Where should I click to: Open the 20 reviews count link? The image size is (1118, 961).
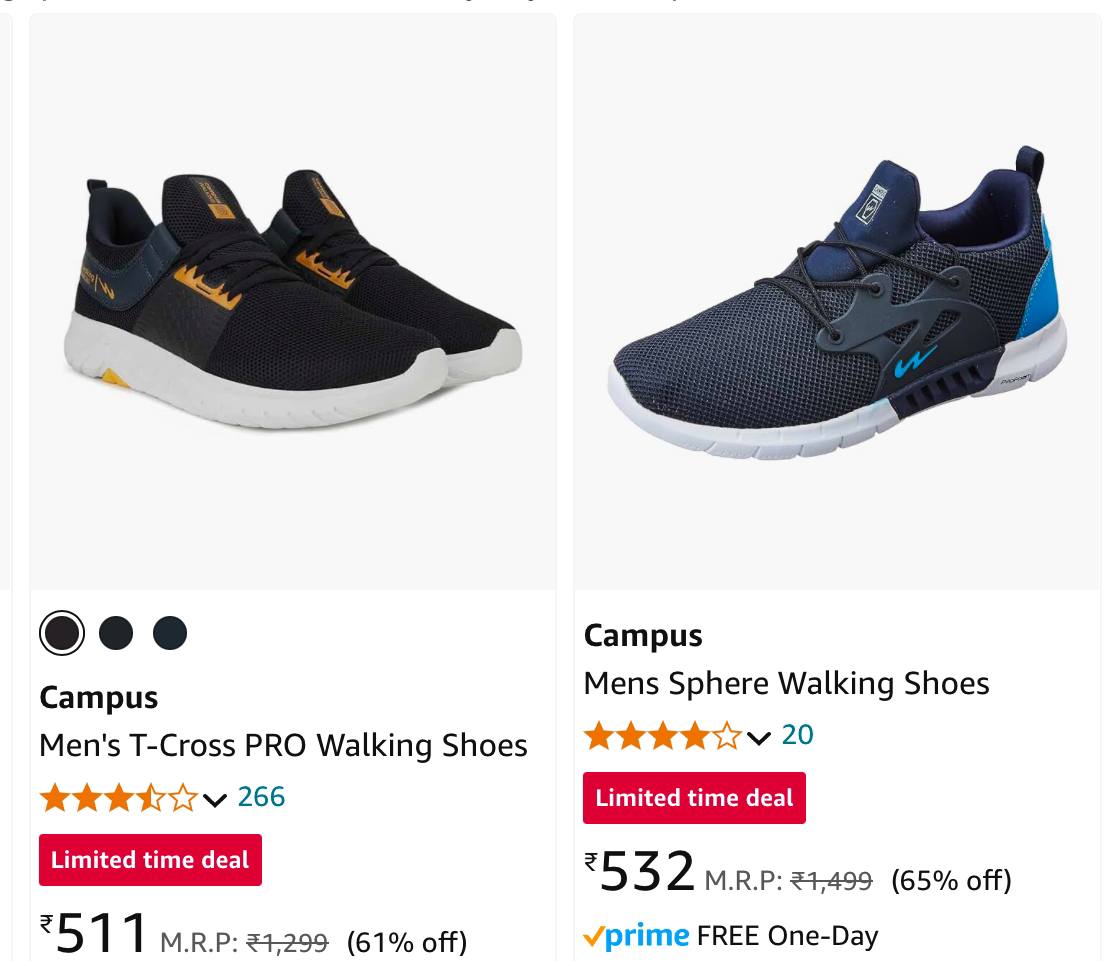click(797, 735)
